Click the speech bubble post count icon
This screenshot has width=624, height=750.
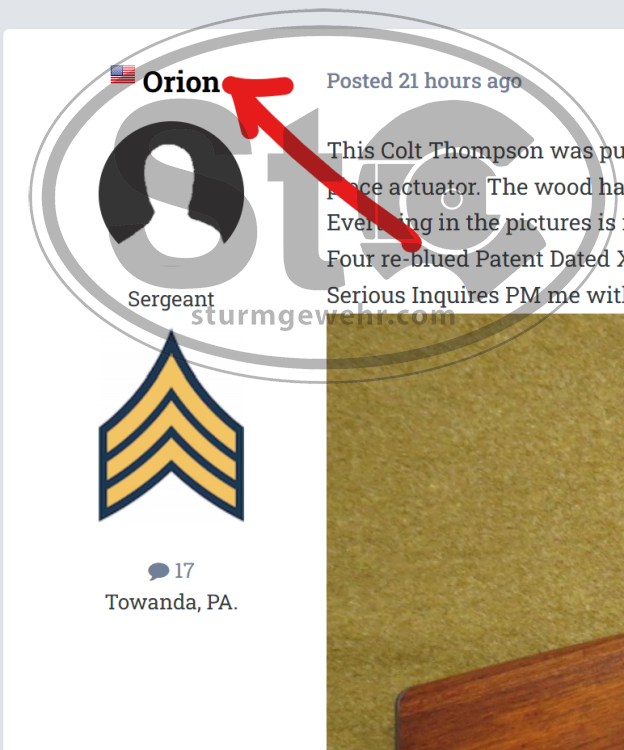pyautogui.click(x=158, y=571)
